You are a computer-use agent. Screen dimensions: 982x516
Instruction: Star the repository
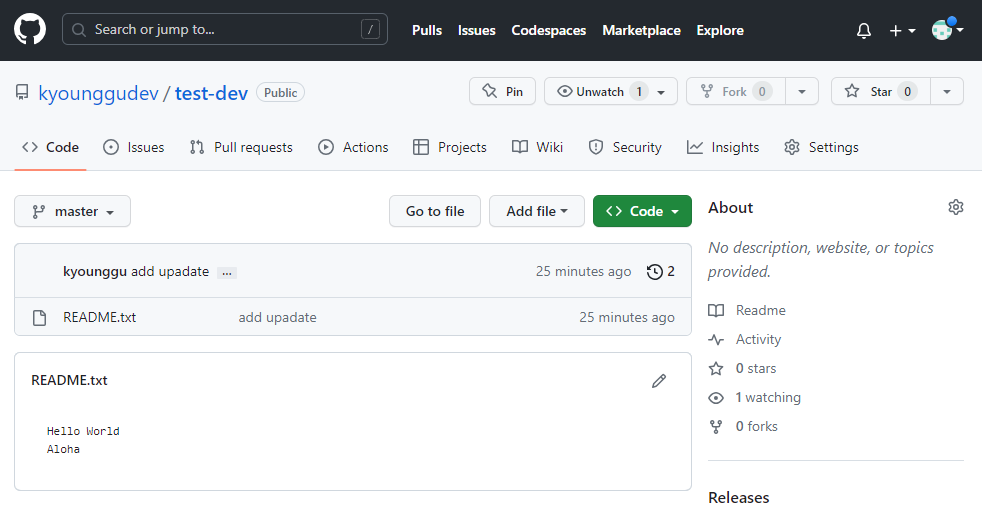click(x=881, y=91)
